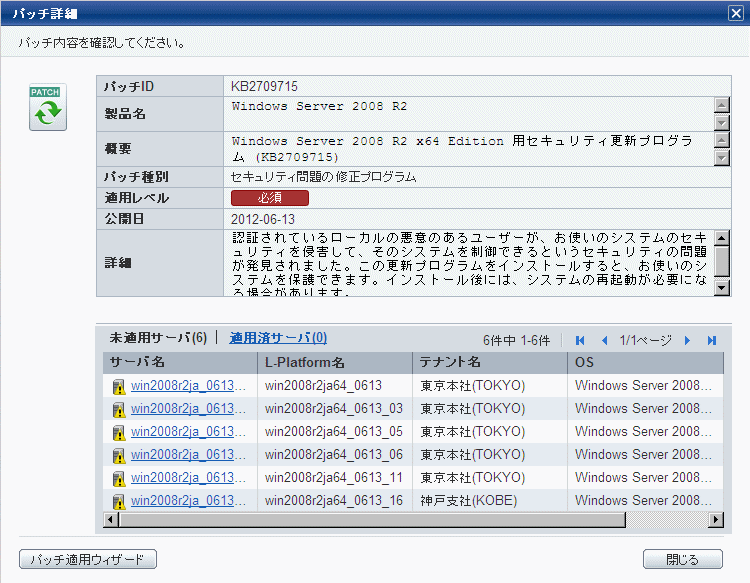Open server link in win2008r2ja64_0613_06 row
The width and height of the screenshot is (750, 583).
click(188, 454)
